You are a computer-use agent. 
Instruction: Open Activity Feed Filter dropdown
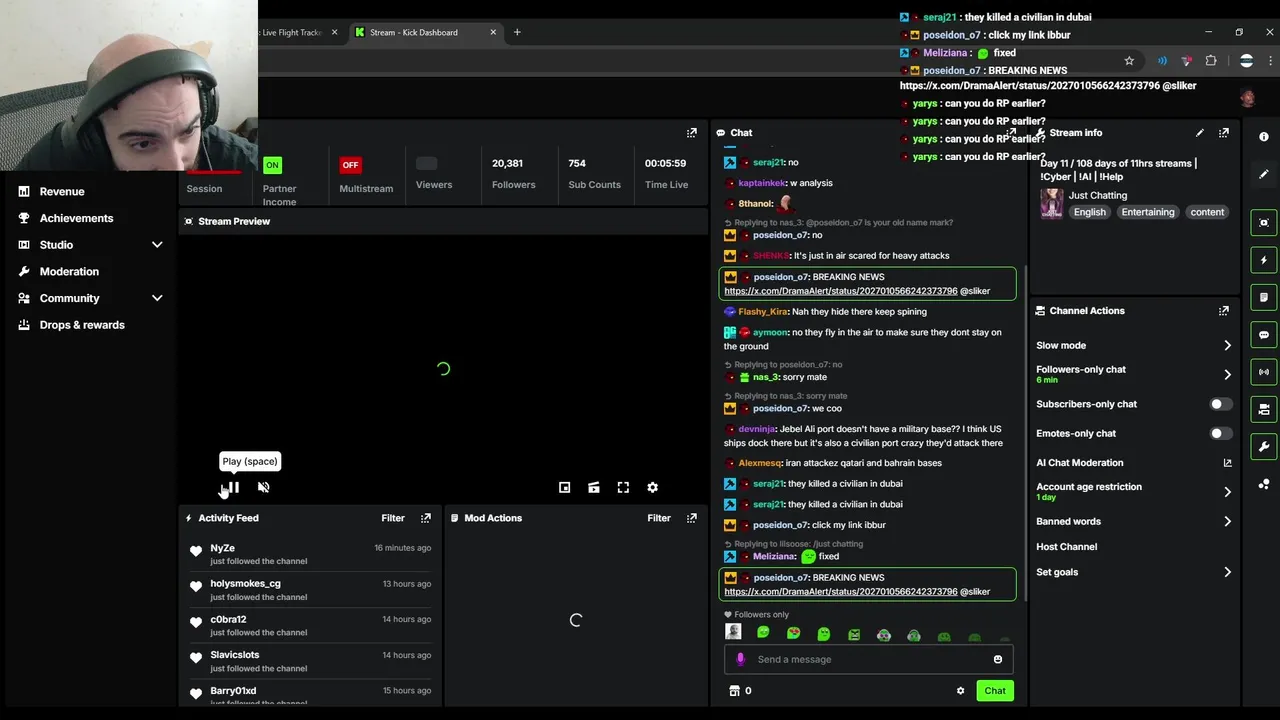point(392,518)
